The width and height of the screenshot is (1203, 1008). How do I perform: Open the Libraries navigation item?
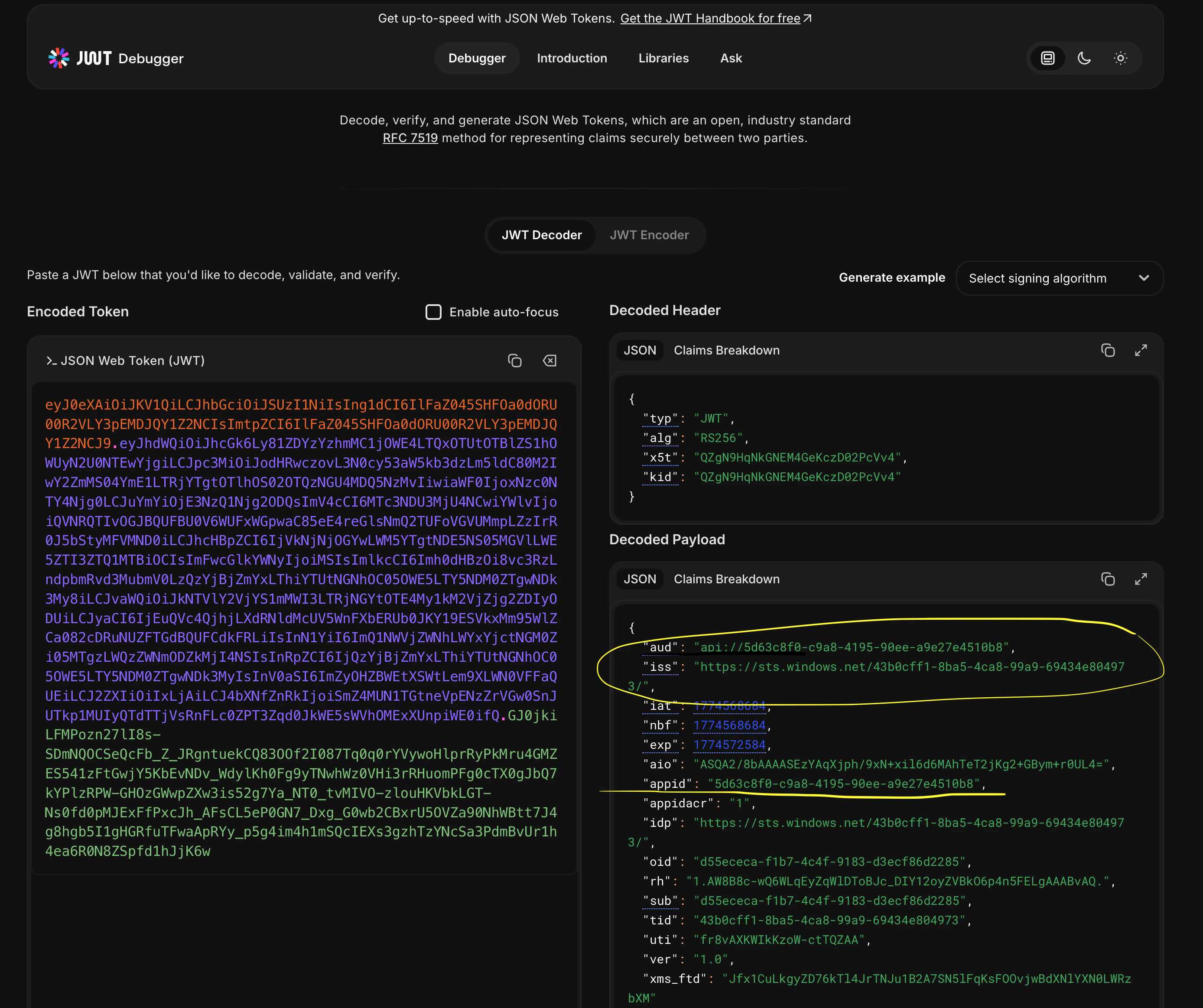pos(663,58)
